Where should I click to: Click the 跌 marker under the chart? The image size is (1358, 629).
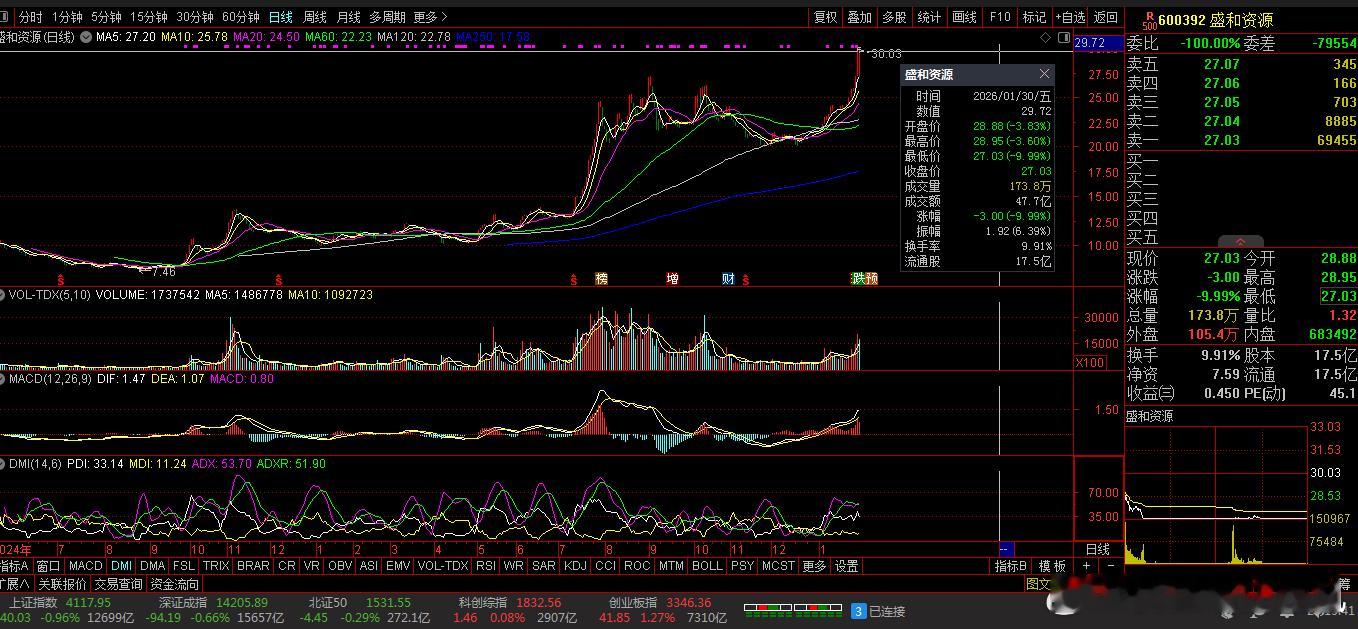coord(858,279)
